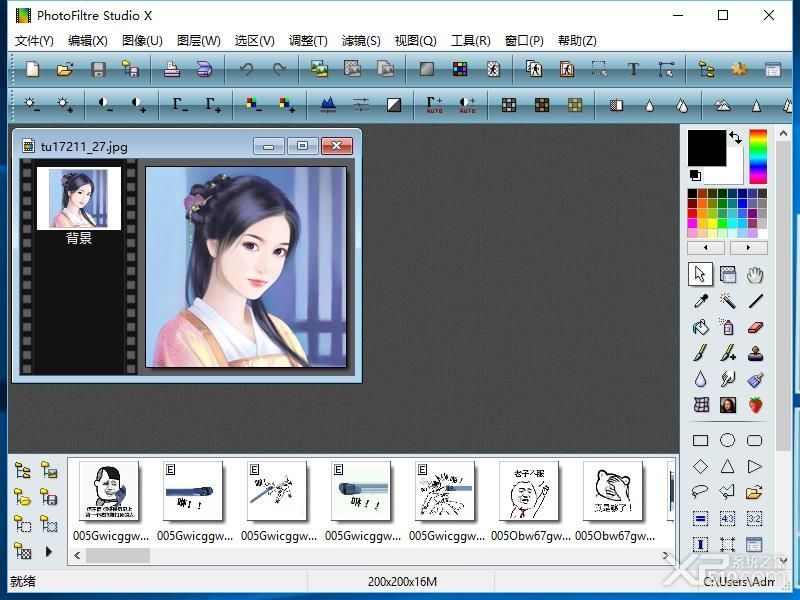Image resolution: width=800 pixels, height=600 pixels.
Task: Select the finger smudge tool
Action: (x=728, y=379)
